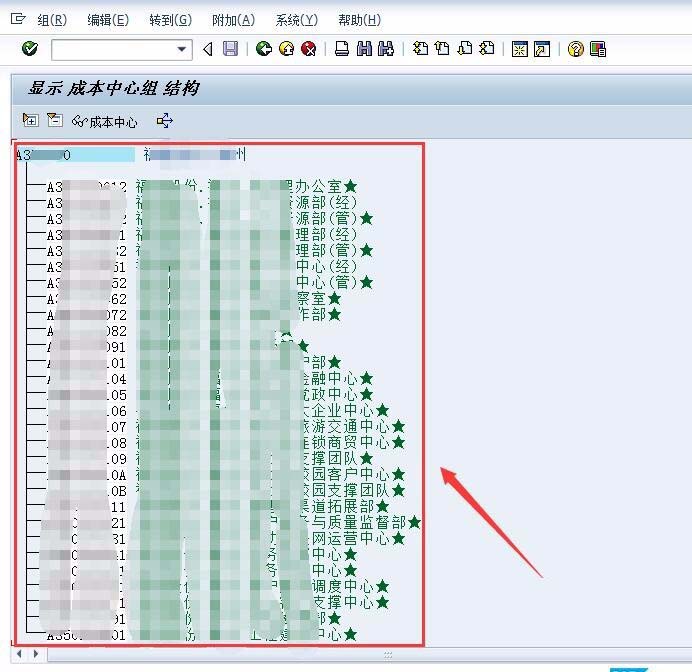Click the green checkmark Enter icon

[x=30, y=48]
